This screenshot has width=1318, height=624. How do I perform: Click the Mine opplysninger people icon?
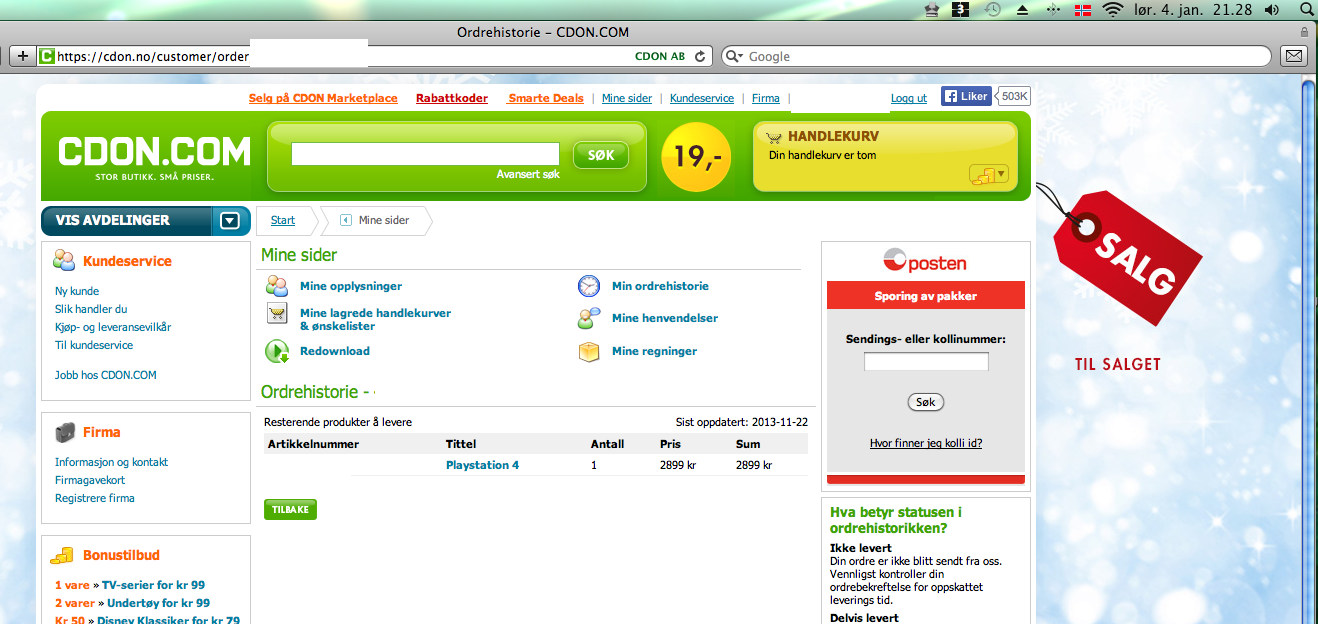coord(277,286)
